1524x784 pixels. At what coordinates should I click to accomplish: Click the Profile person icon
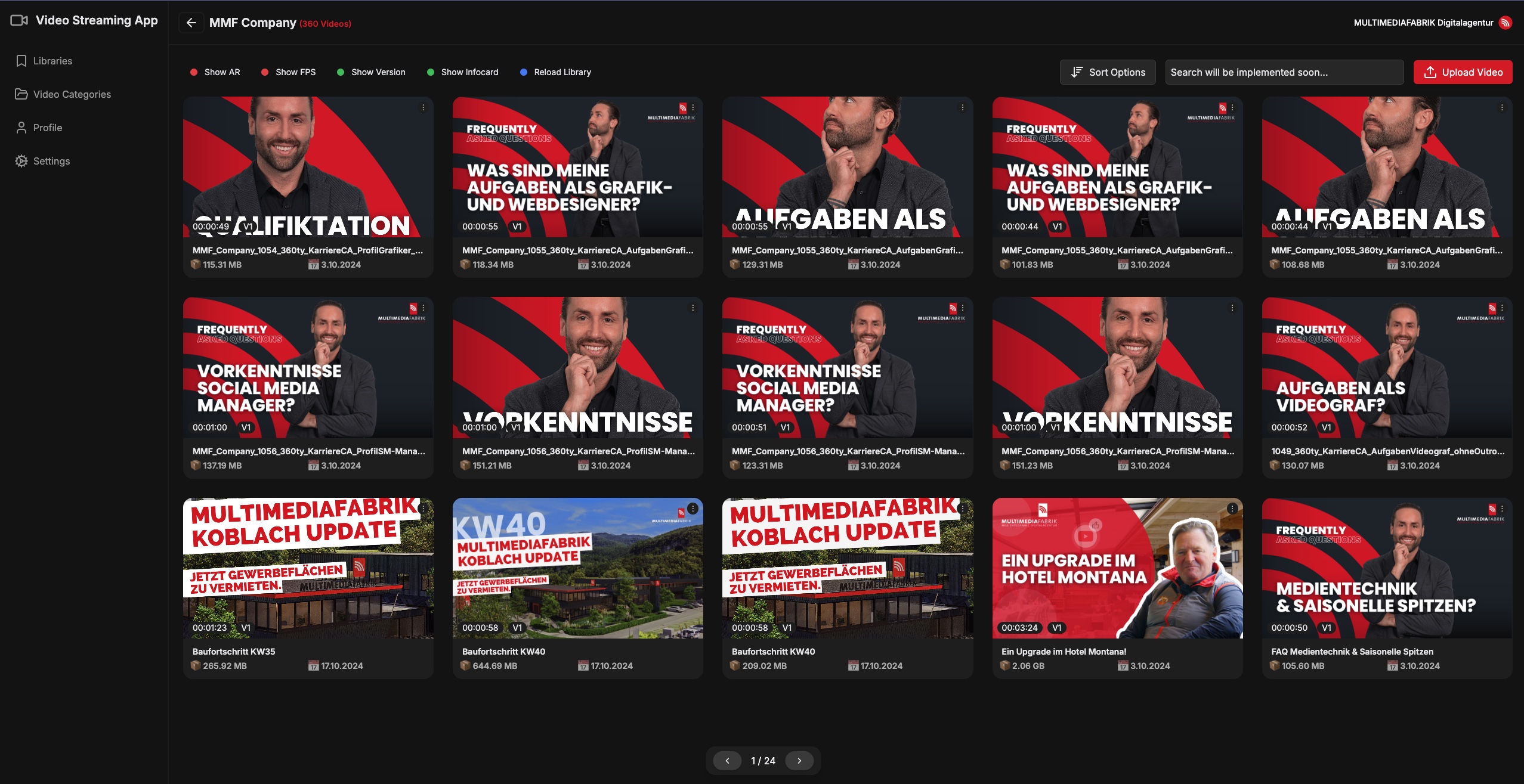click(21, 128)
